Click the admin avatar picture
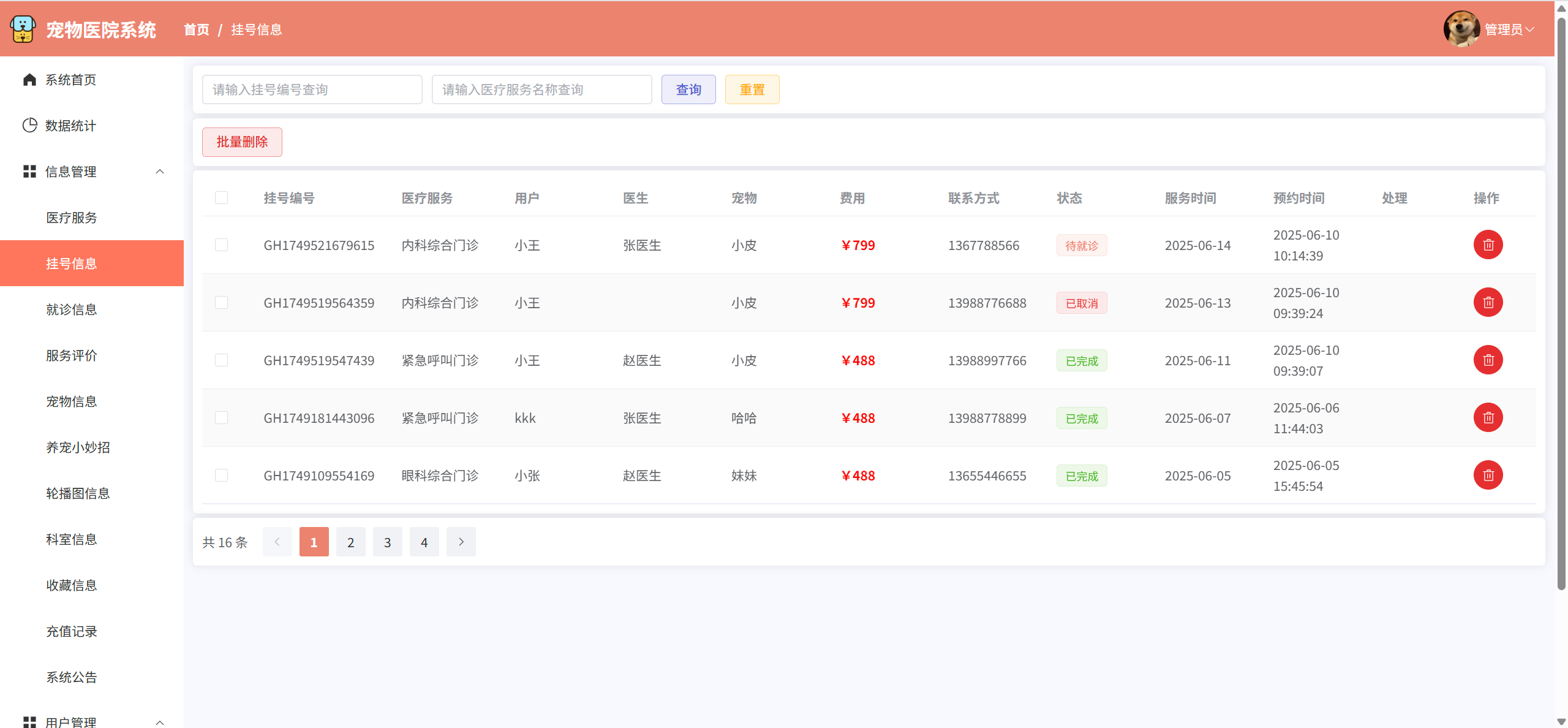 coord(1461,29)
